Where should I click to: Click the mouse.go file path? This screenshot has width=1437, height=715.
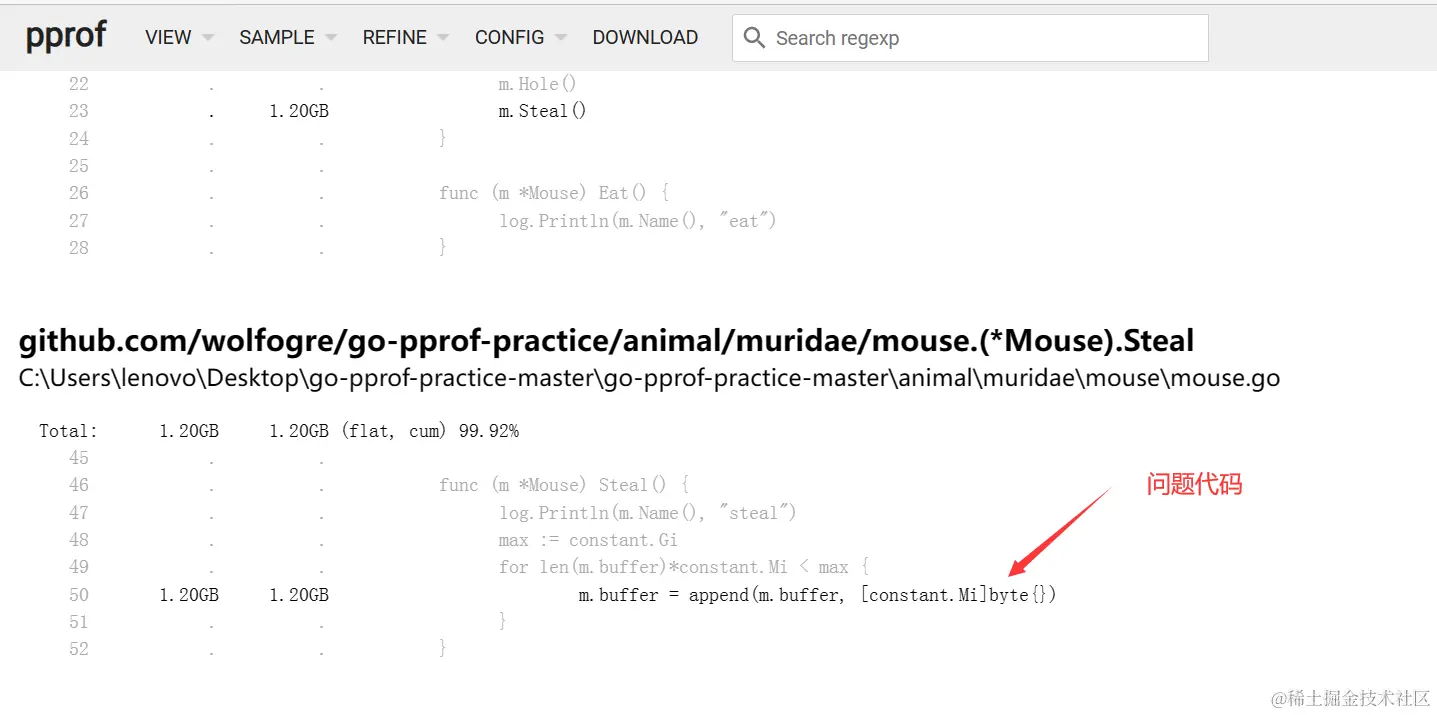[x=649, y=378]
